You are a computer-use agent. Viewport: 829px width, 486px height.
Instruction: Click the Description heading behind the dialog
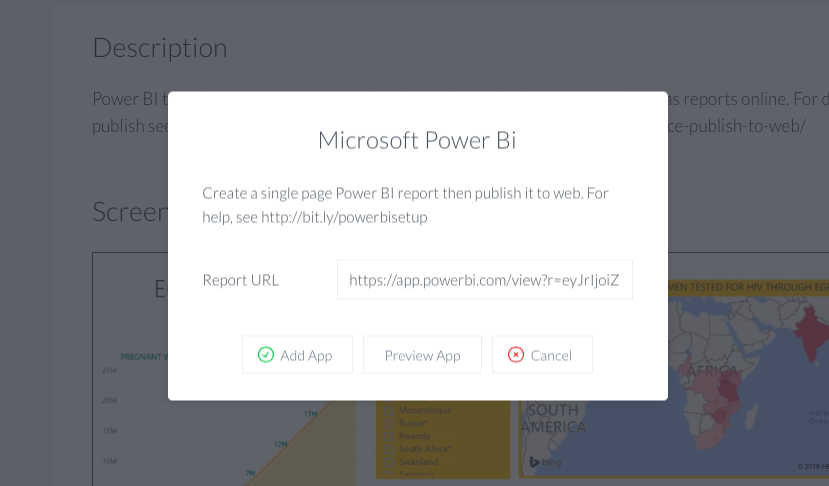[x=160, y=48]
